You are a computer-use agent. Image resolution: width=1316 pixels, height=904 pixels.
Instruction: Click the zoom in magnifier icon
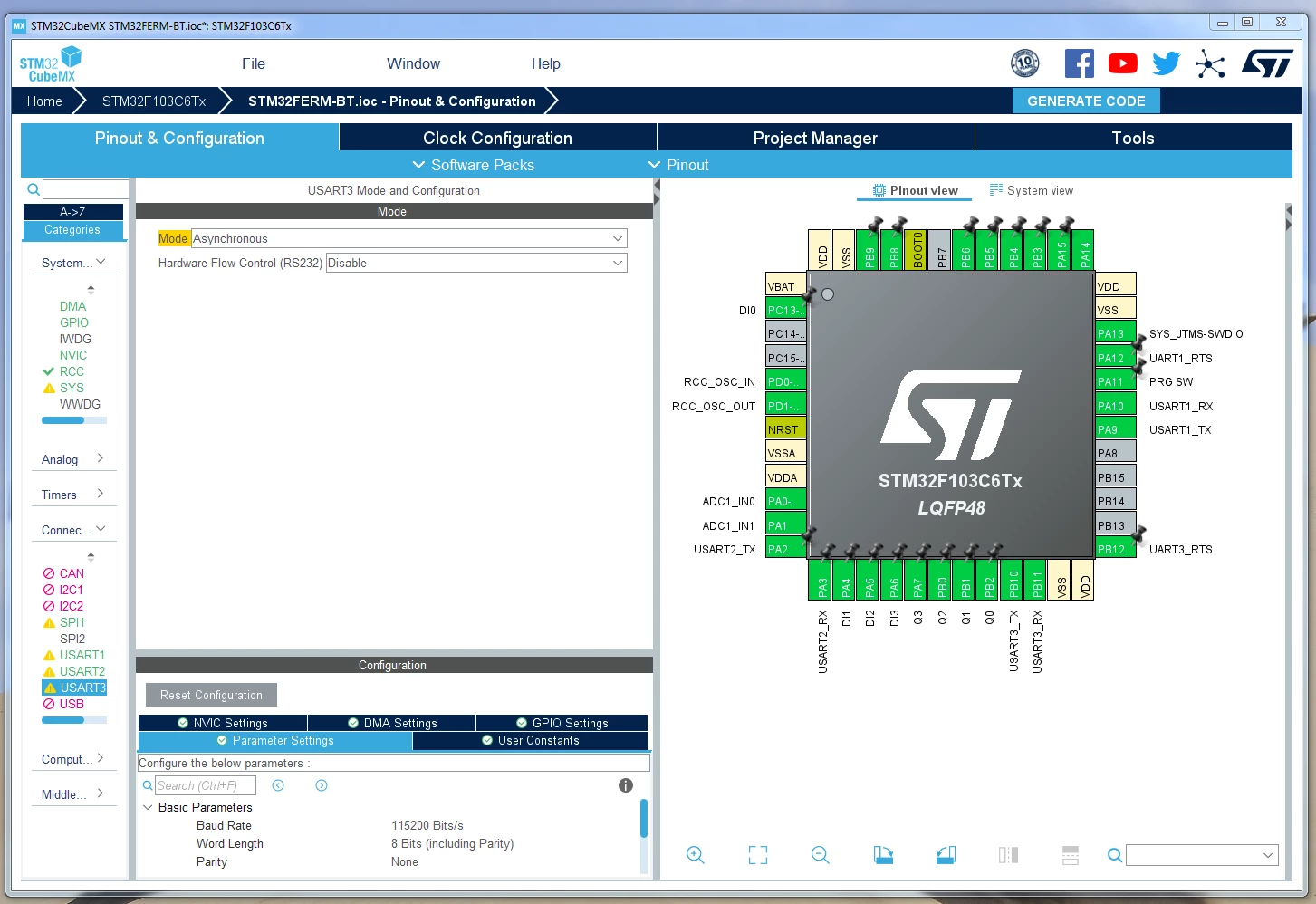(695, 854)
